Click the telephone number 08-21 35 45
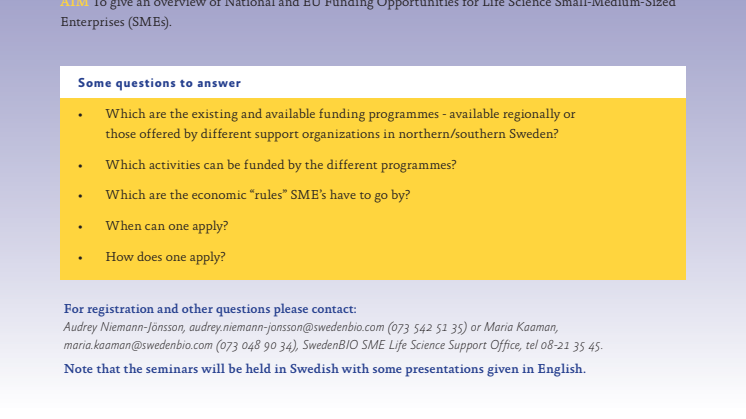Screen dimensions: 746x419 point(571,345)
